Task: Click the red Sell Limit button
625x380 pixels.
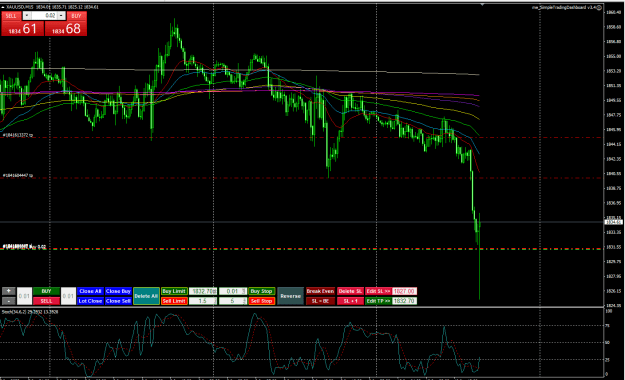Action: (x=174, y=301)
